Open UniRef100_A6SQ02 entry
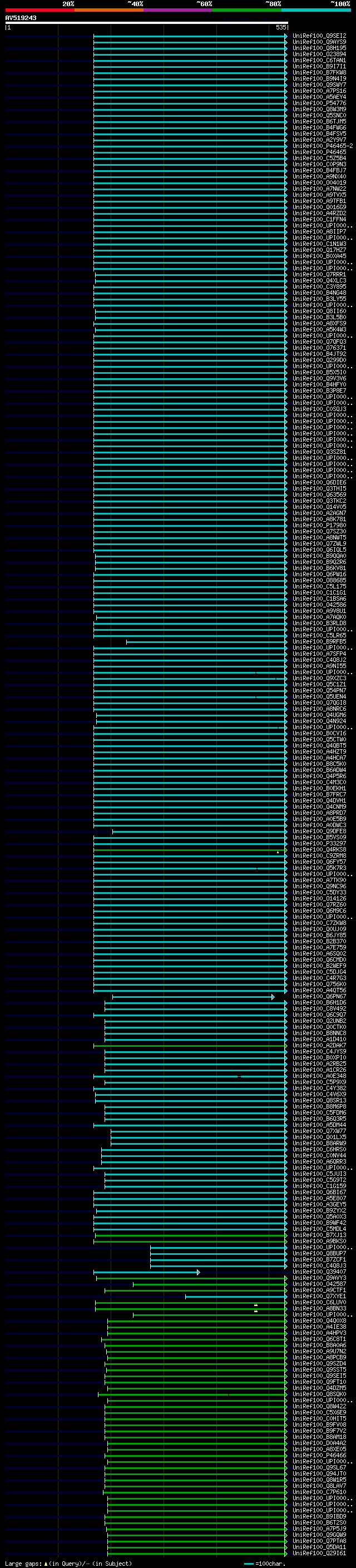This screenshot has width=356, height=1568. pos(319,953)
